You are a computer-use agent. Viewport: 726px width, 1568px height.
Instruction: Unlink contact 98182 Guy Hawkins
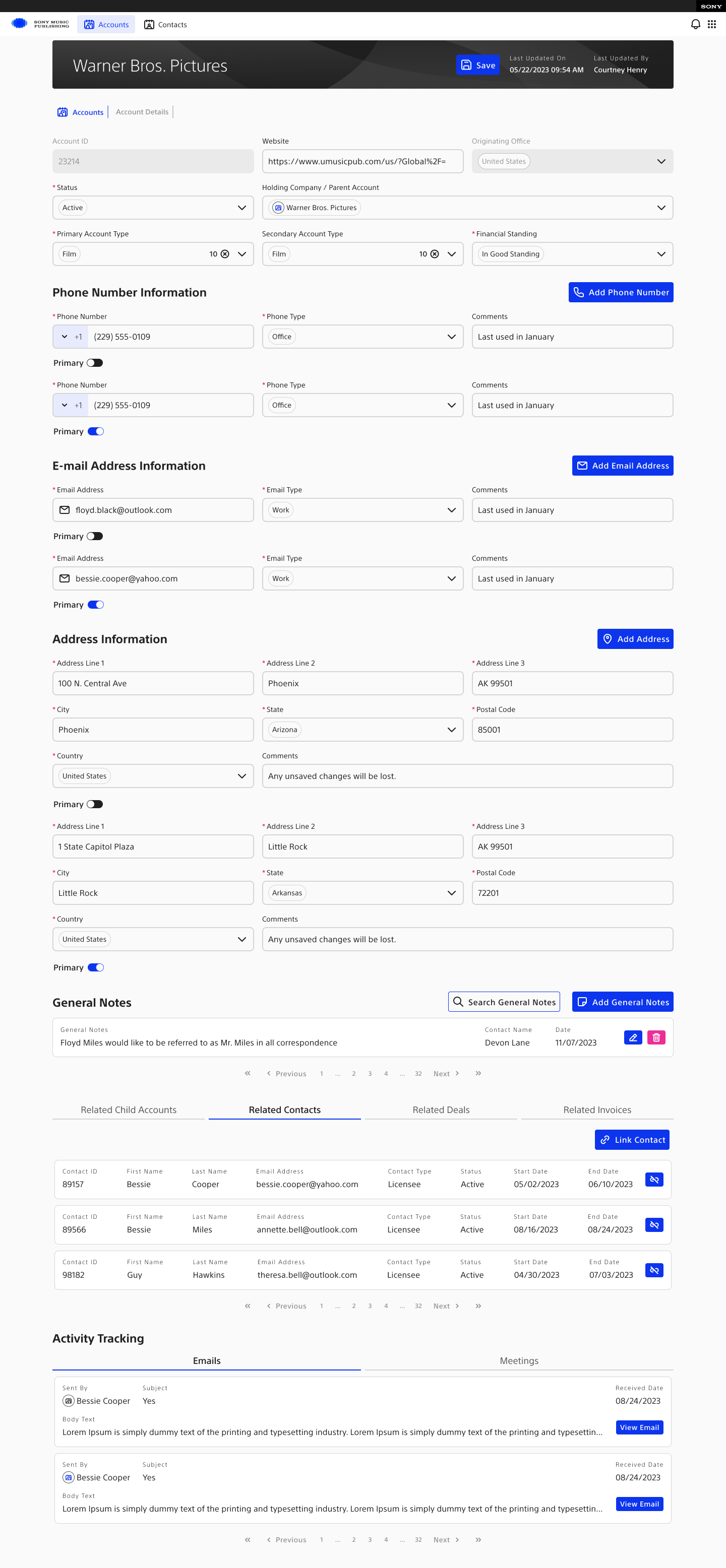653,1270
